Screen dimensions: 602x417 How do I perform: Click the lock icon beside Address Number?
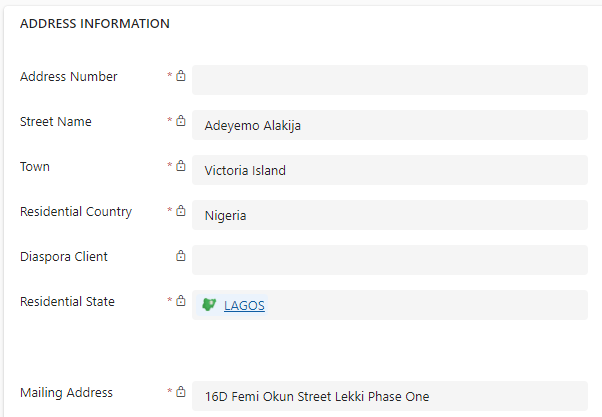pos(181,76)
